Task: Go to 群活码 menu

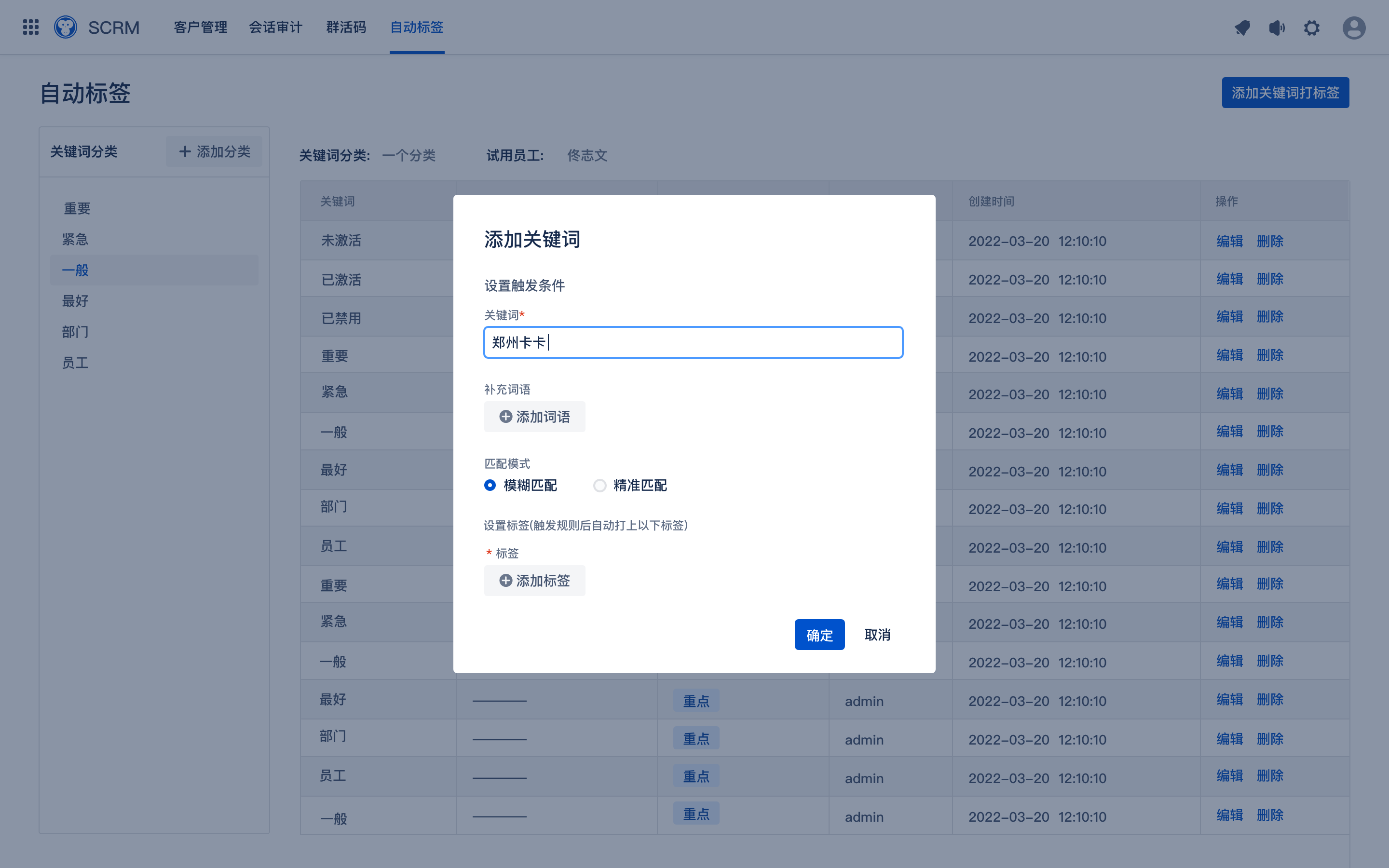Action: coord(346,27)
